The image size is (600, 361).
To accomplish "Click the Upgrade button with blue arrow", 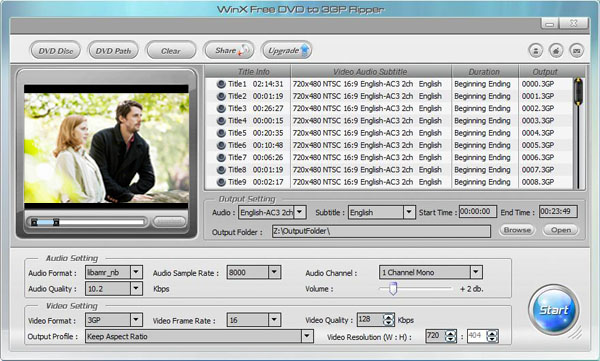I will 287,51.
